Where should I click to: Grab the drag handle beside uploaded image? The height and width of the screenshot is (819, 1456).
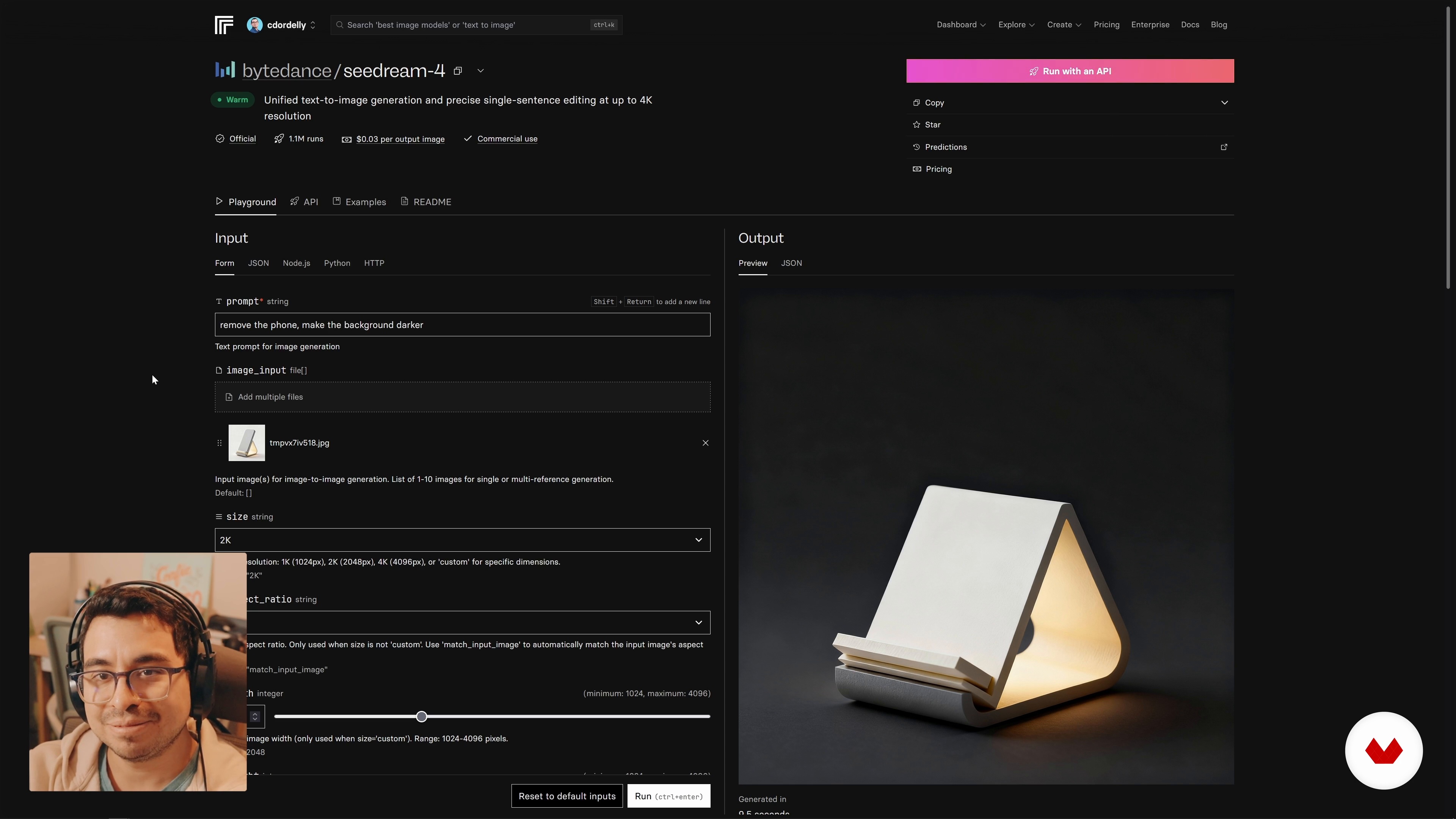click(219, 442)
